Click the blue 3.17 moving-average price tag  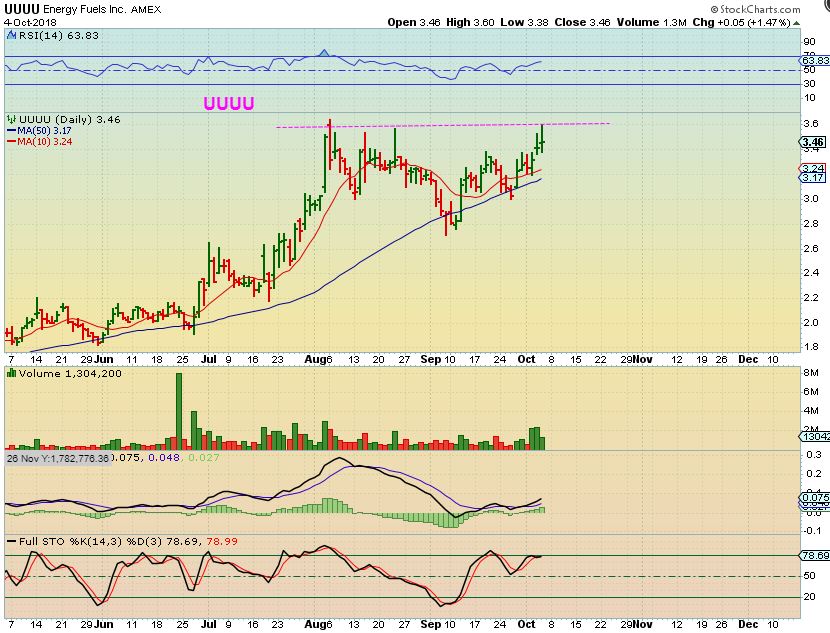point(813,177)
